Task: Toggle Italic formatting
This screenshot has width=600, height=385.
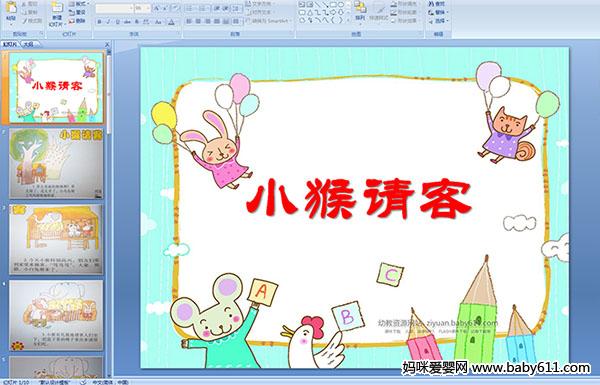Action: click(108, 22)
